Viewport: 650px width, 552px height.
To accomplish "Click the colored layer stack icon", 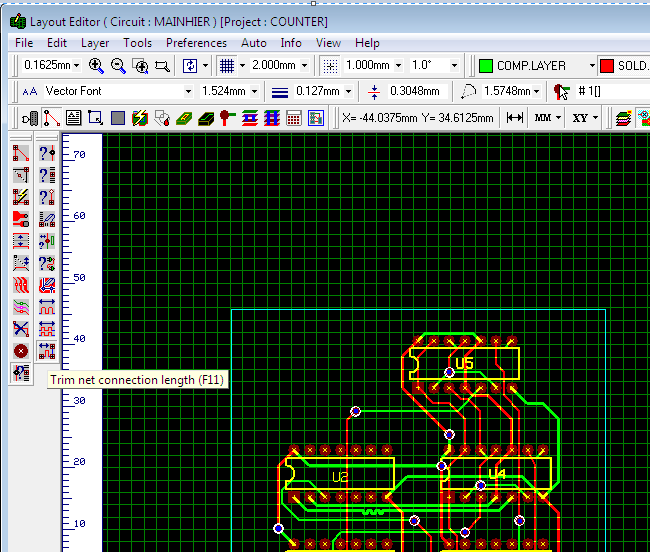I will click(x=623, y=119).
